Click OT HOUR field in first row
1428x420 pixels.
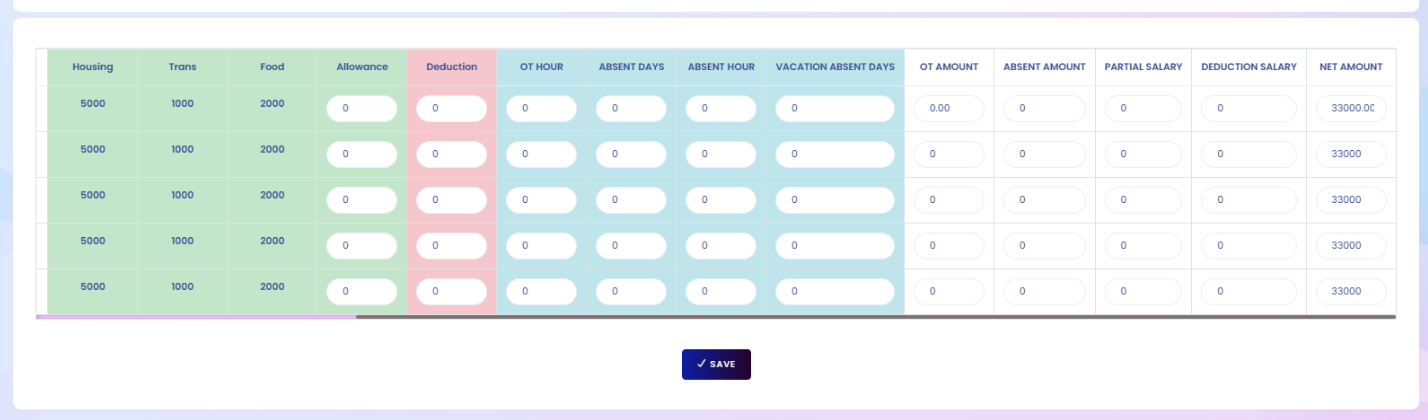coord(541,109)
